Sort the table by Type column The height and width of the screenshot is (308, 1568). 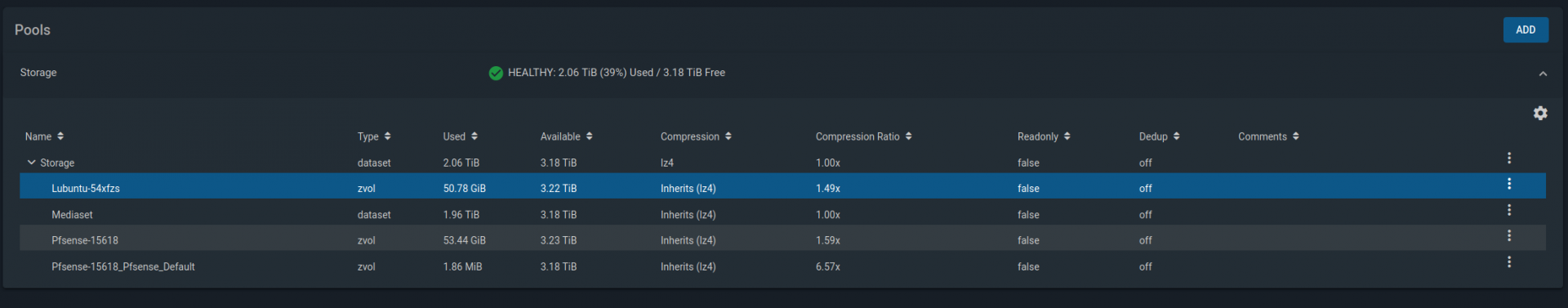374,136
